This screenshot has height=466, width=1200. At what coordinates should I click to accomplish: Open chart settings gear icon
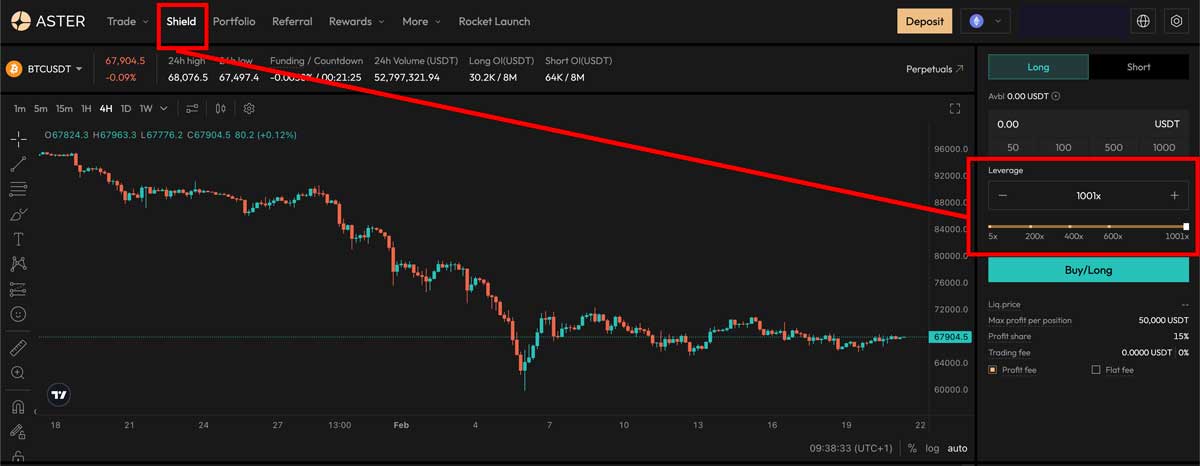point(249,109)
